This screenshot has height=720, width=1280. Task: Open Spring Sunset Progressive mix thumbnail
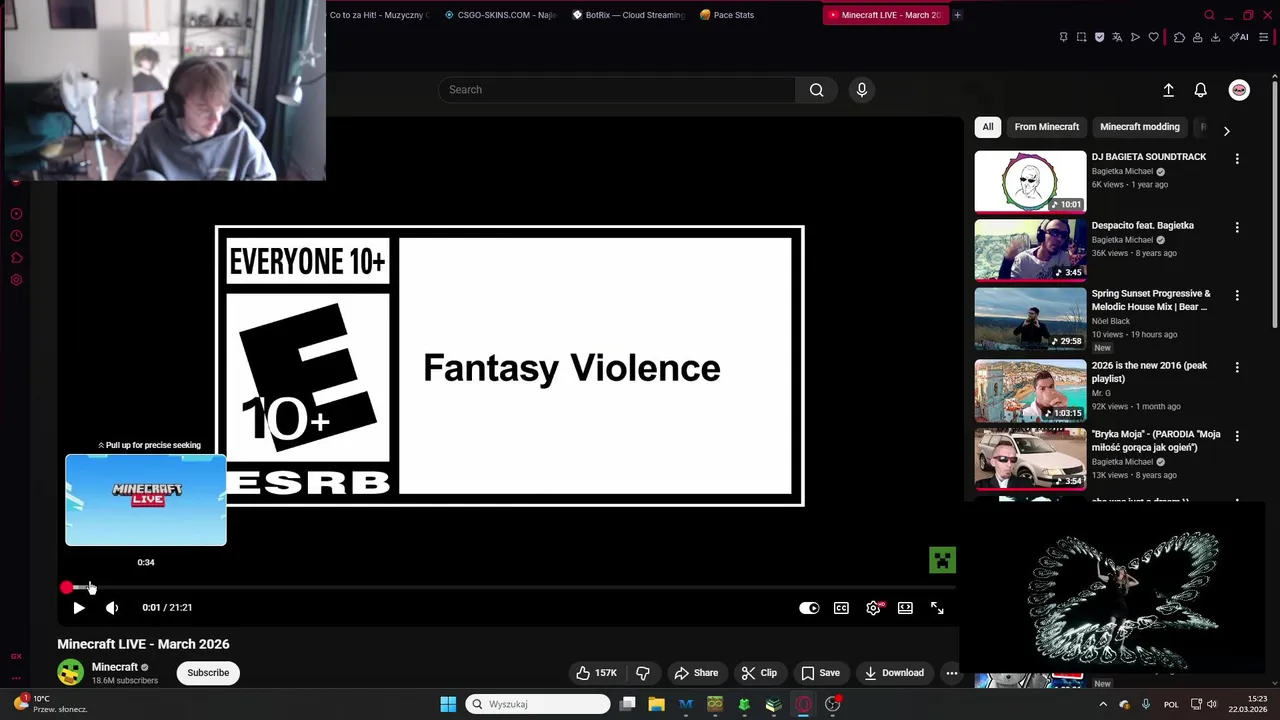click(x=1030, y=319)
